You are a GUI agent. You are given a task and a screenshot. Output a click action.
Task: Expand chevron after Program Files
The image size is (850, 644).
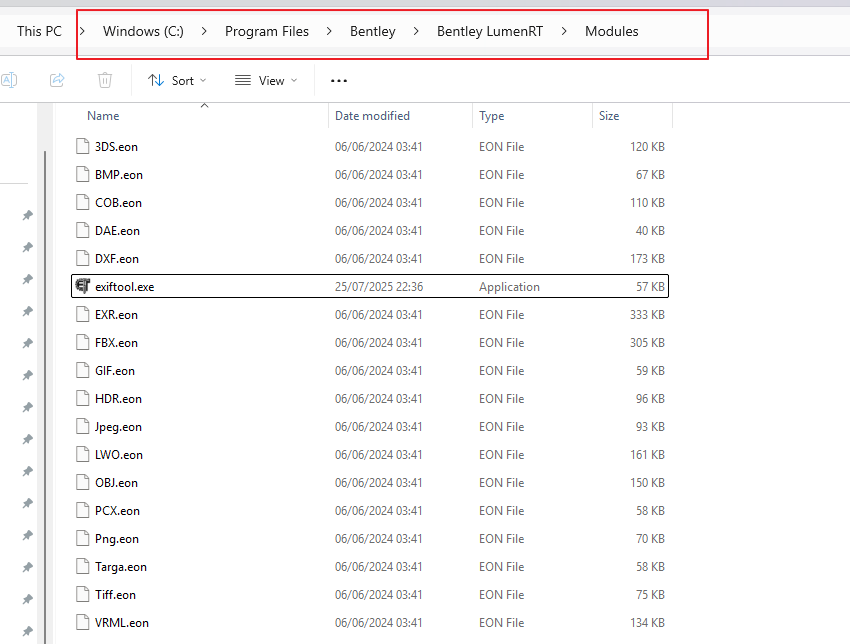pyautogui.click(x=329, y=31)
